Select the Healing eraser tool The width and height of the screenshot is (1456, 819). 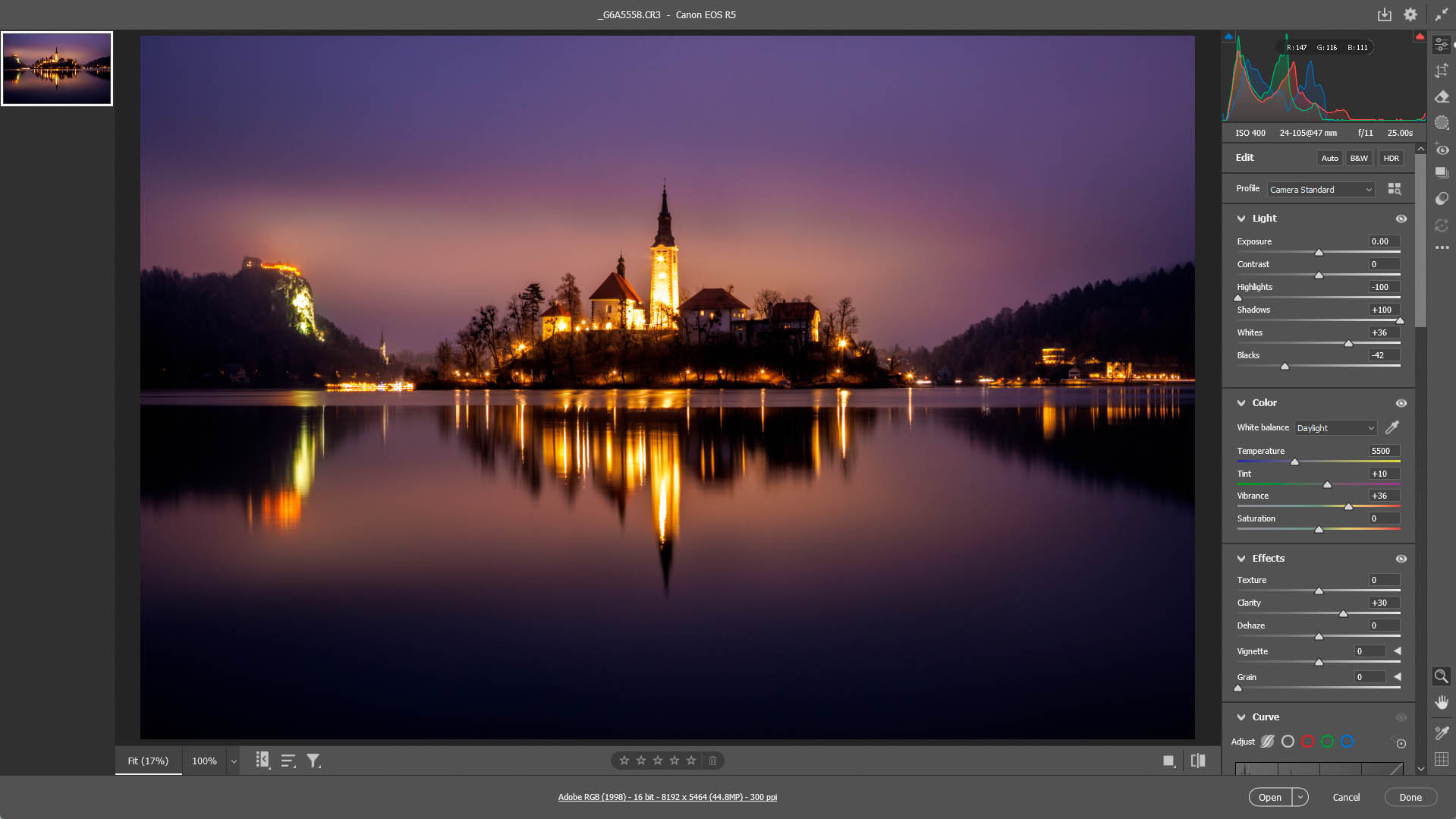(x=1442, y=96)
